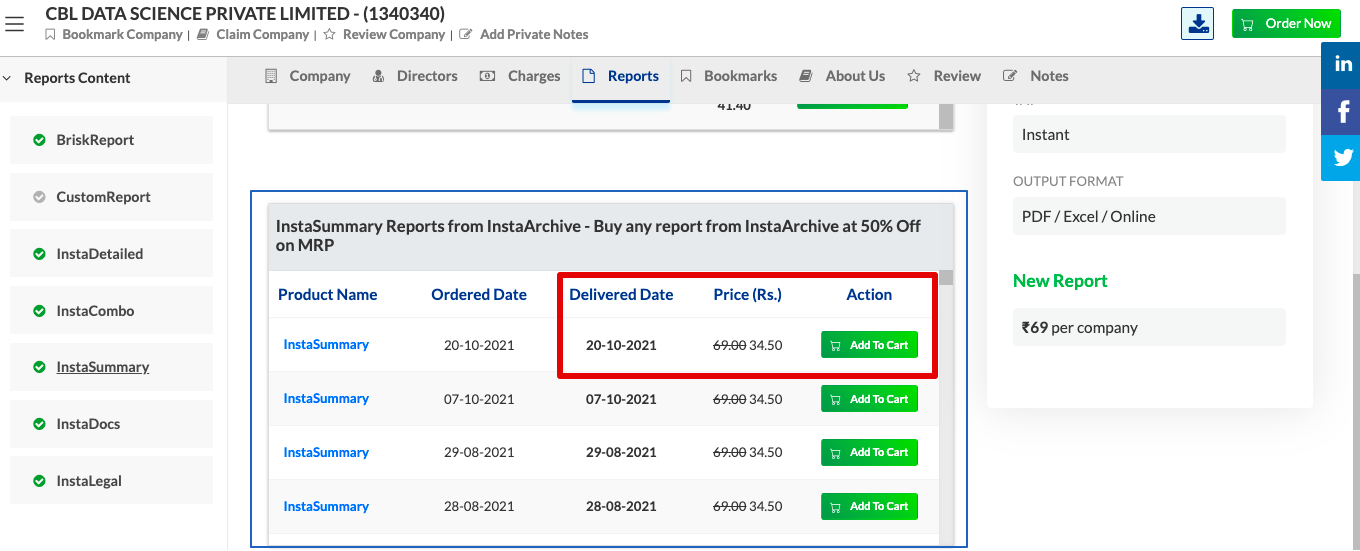The width and height of the screenshot is (1360, 551).
Task: Click the download report icon button
Action: pos(1197,23)
